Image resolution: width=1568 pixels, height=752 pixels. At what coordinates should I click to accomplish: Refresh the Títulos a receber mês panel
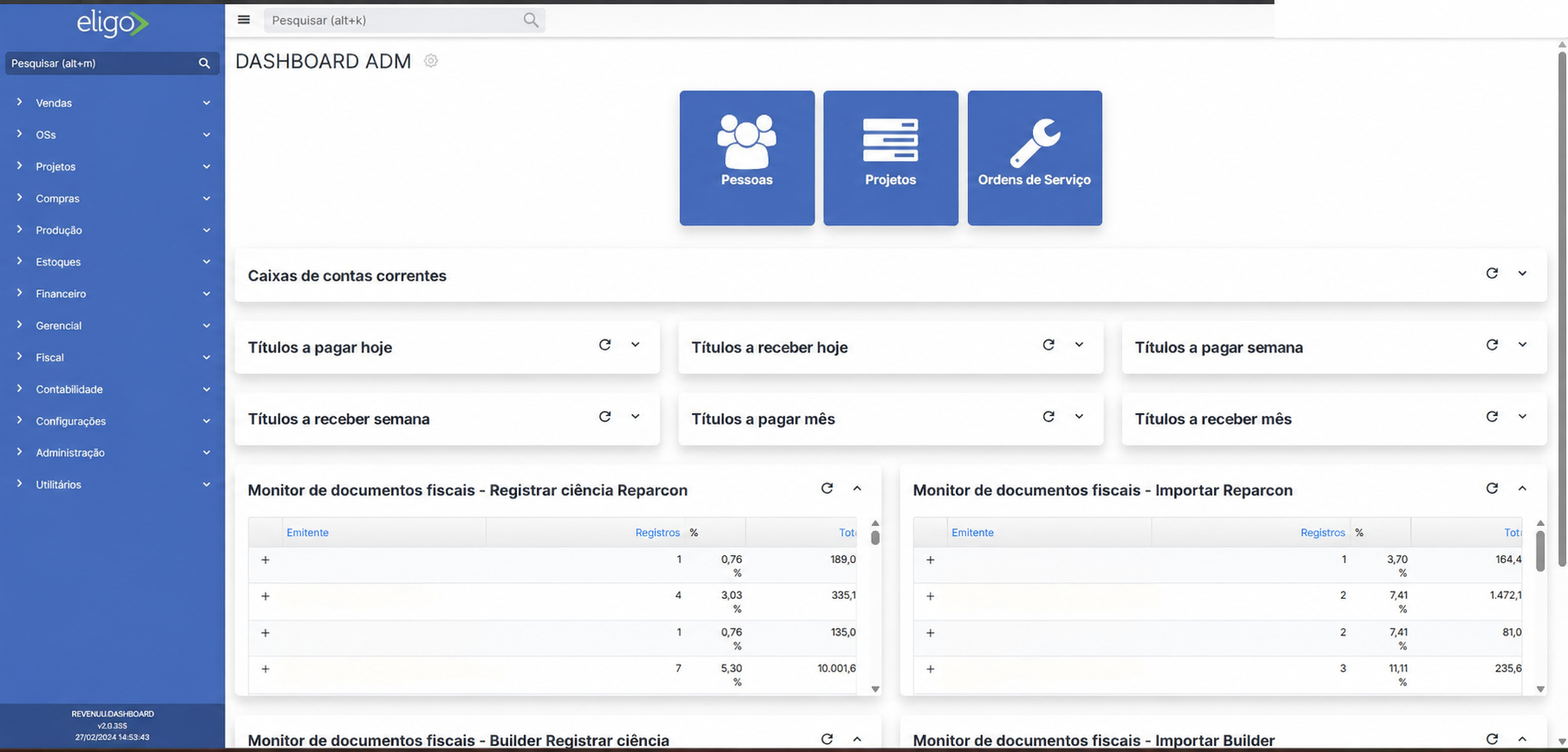coord(1492,417)
